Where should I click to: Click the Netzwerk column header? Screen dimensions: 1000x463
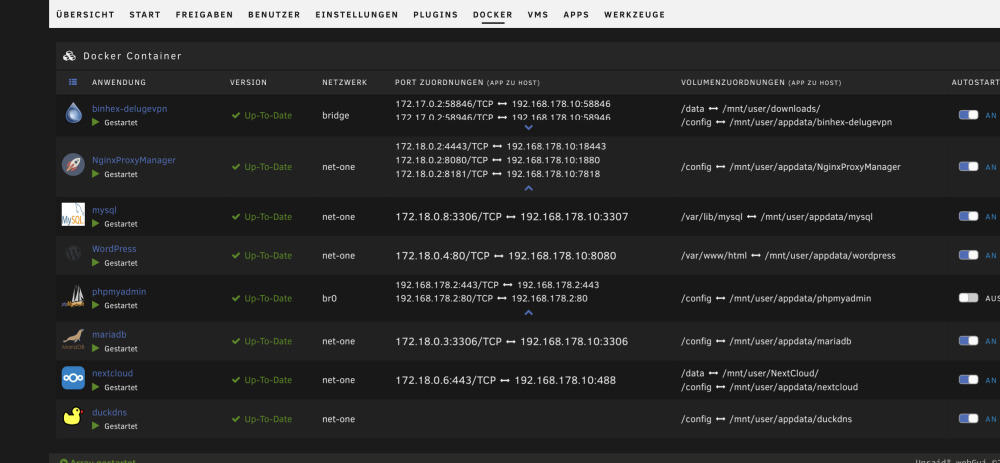[x=345, y=82]
